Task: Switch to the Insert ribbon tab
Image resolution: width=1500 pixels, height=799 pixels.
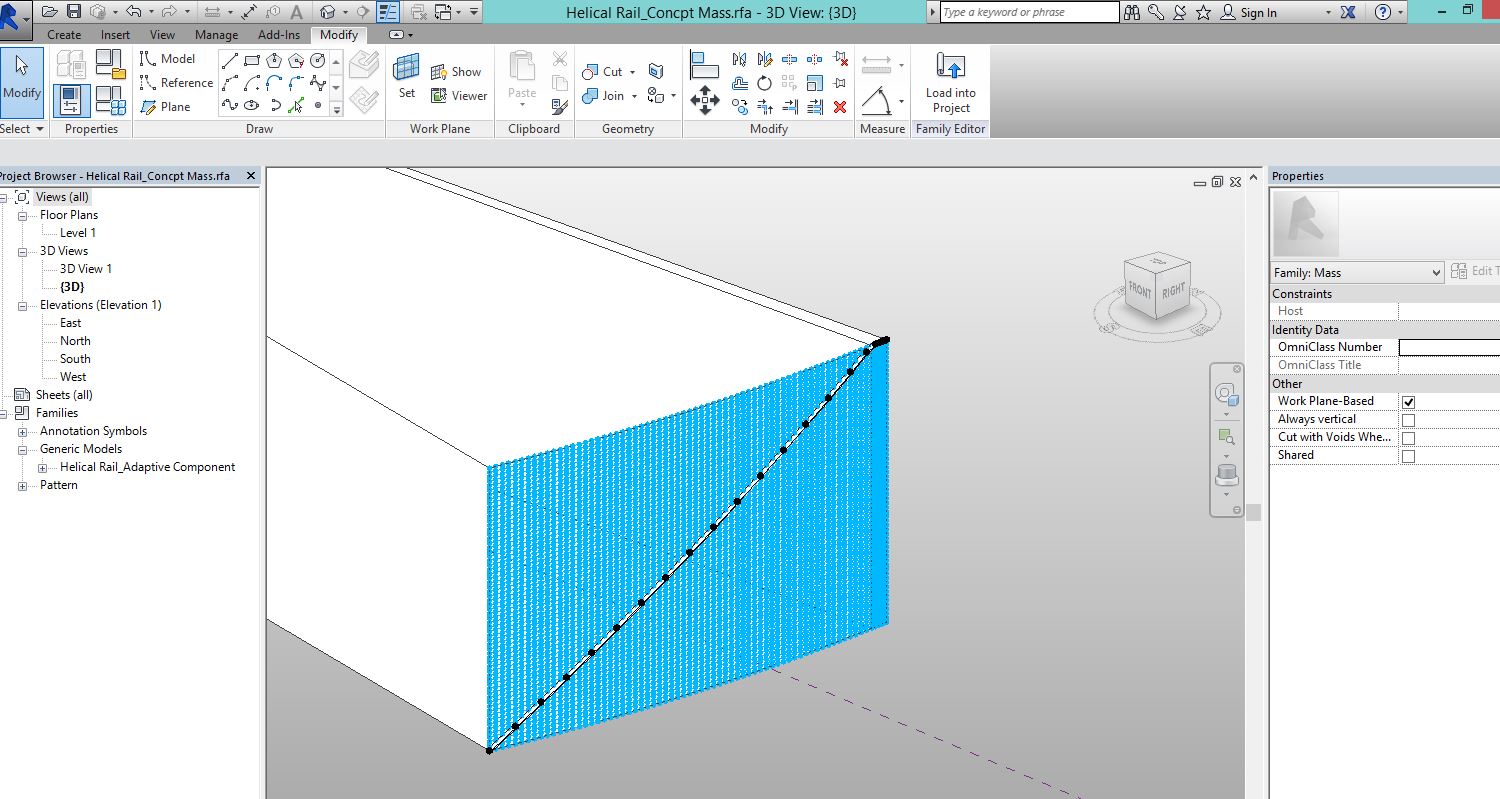Action: 115,35
